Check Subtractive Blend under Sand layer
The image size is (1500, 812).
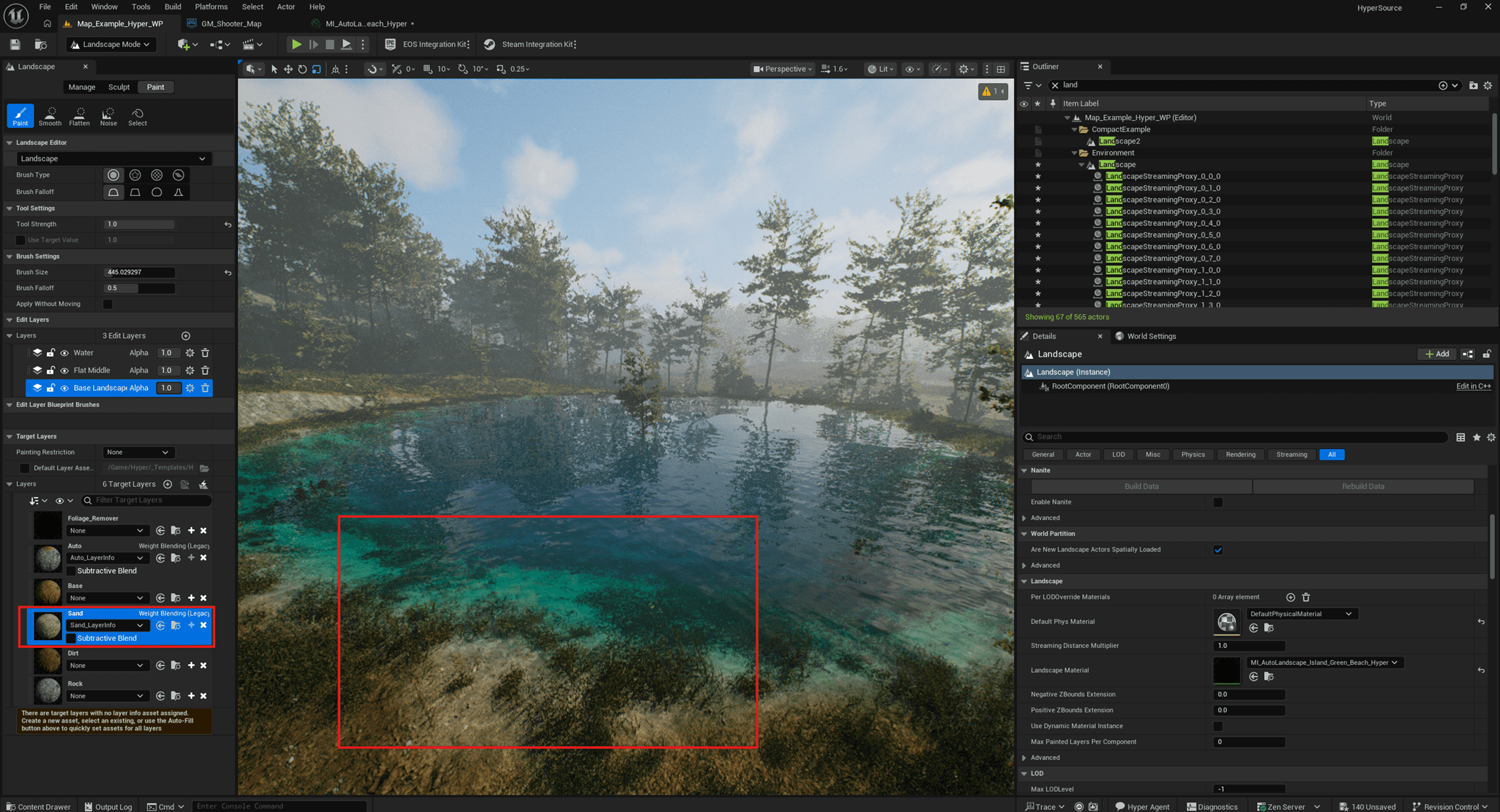pyautogui.click(x=71, y=638)
